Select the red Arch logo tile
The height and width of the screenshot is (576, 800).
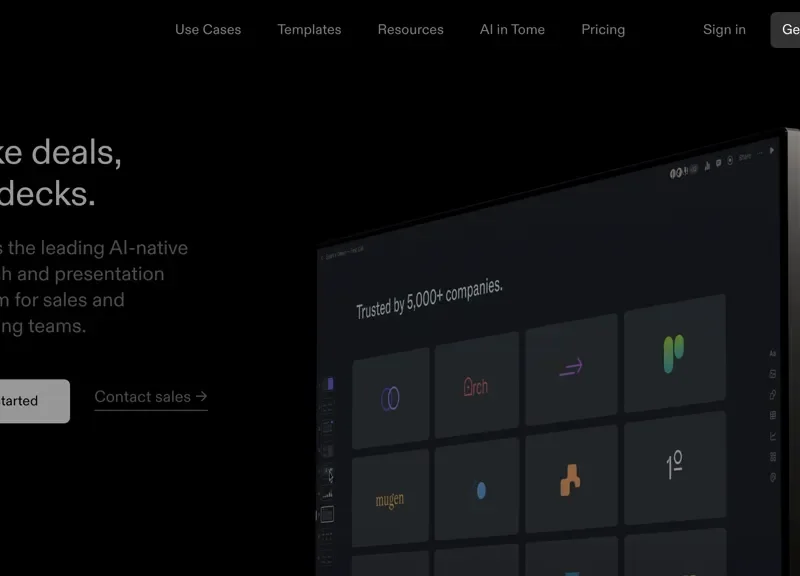477,386
